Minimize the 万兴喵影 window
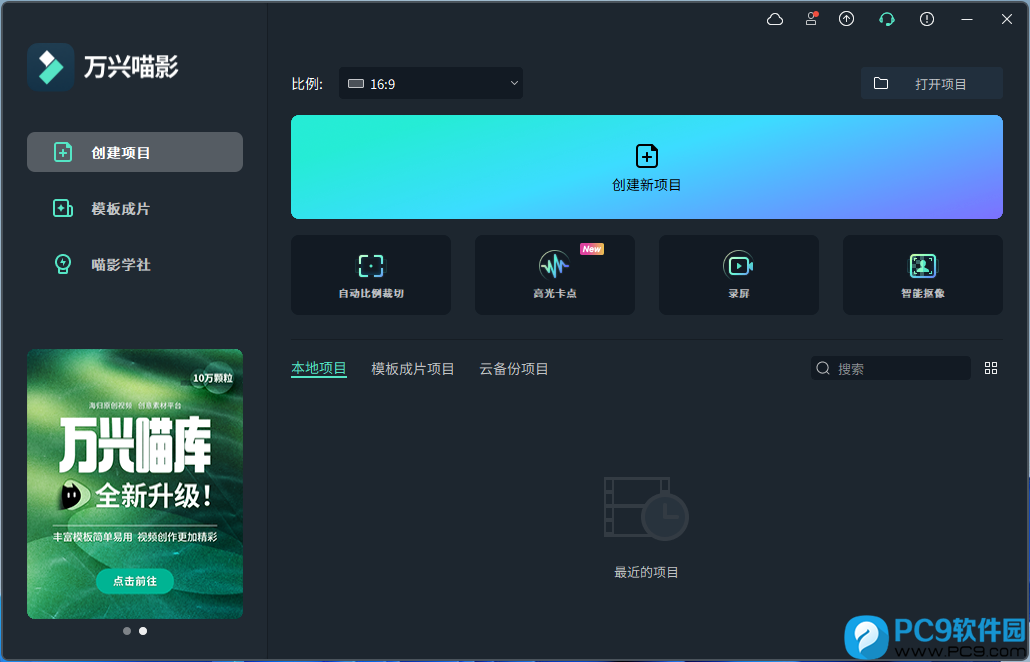The image size is (1030, 662). pos(967,20)
